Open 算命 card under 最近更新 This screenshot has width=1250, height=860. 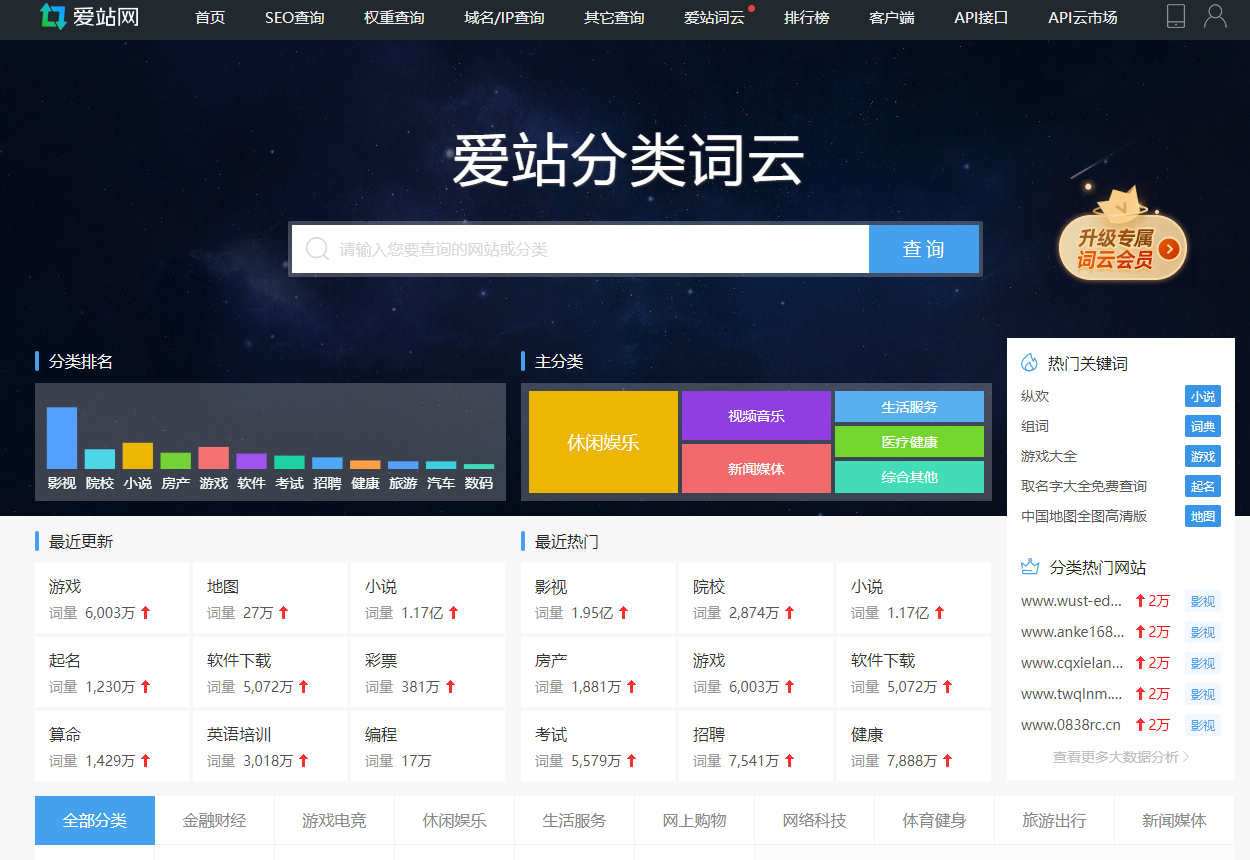[112, 746]
